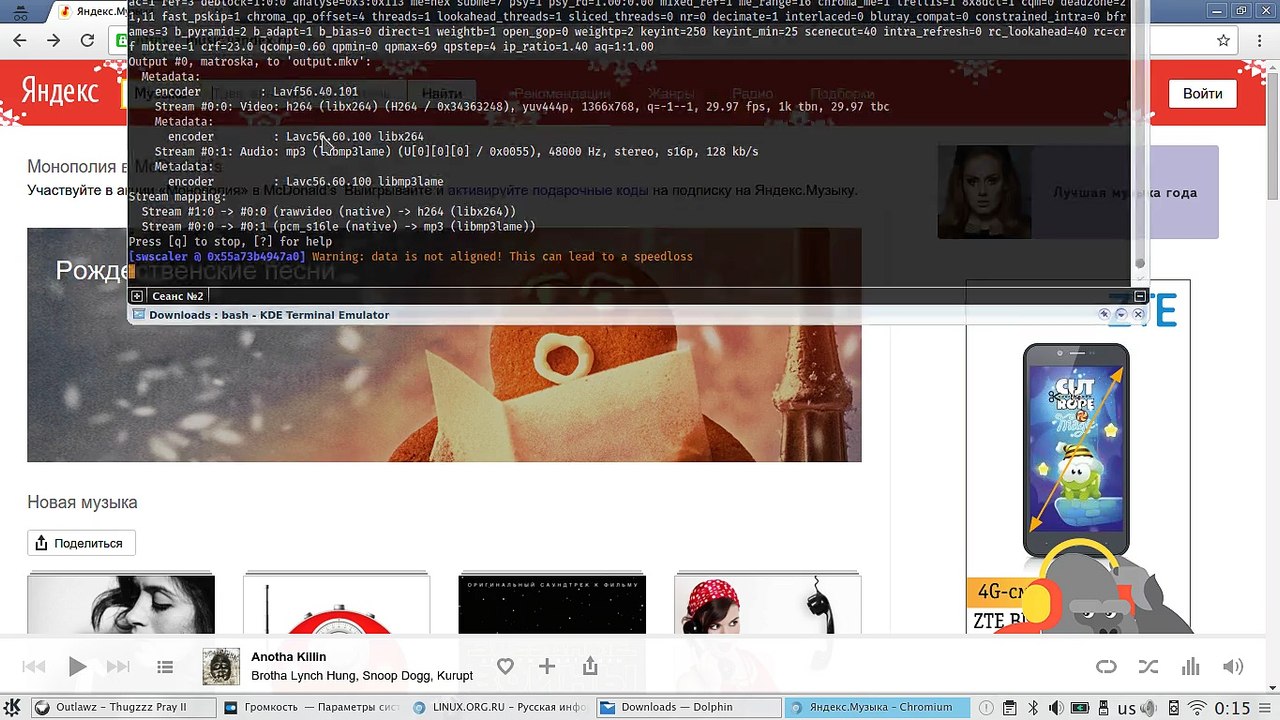Switch to LINUX.ORG.RU taskbar window
1280x720 pixels.
point(501,707)
